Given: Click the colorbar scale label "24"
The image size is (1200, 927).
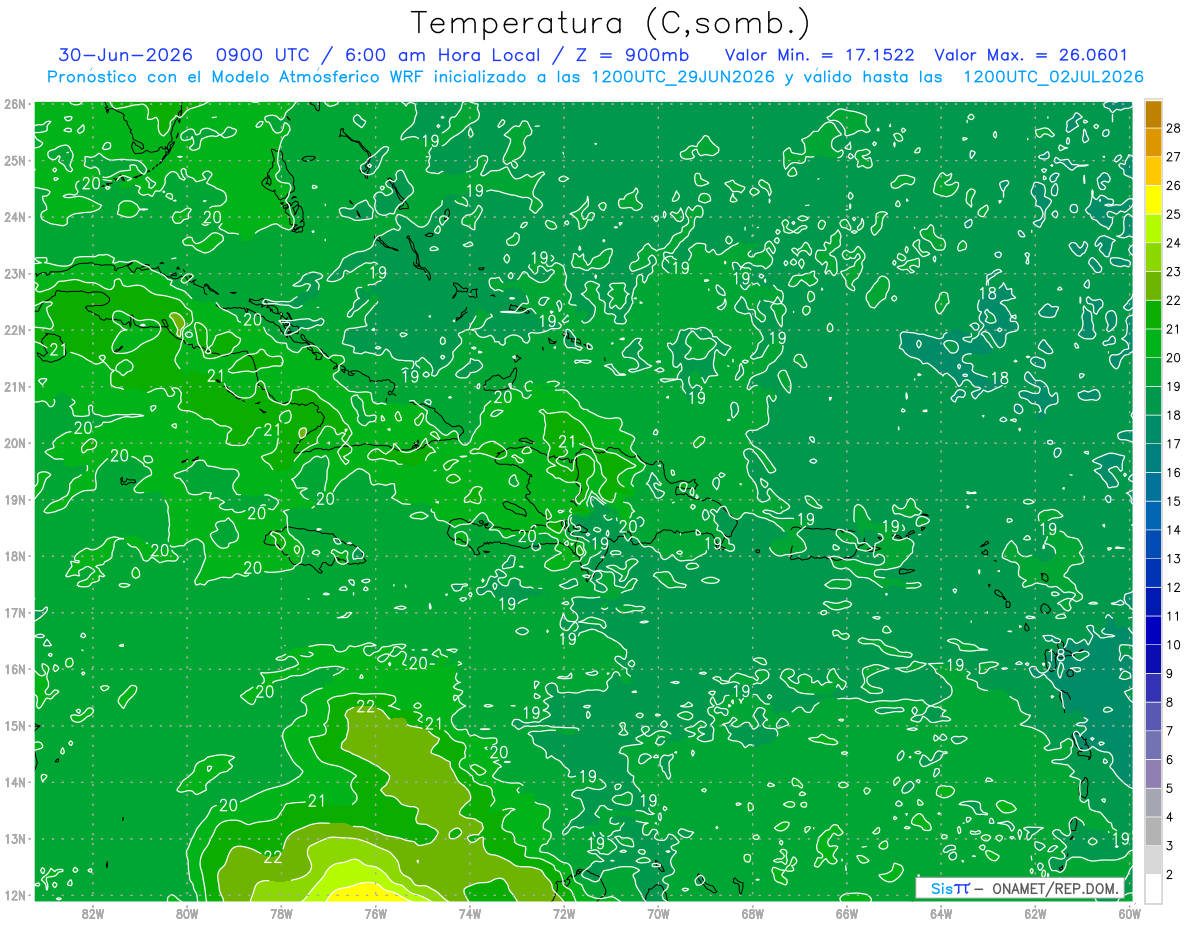Looking at the screenshot, I should (1174, 243).
